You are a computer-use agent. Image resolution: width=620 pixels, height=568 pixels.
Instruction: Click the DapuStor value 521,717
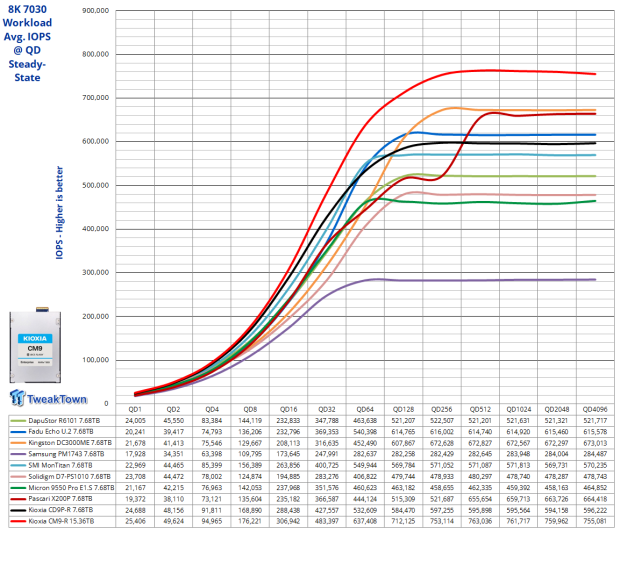click(595, 420)
